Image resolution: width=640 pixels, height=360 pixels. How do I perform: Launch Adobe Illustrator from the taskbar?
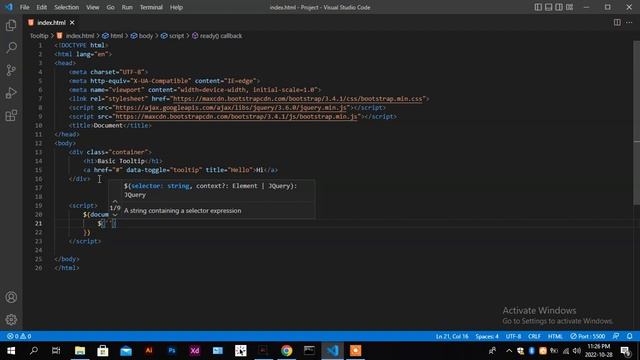[x=149, y=351]
